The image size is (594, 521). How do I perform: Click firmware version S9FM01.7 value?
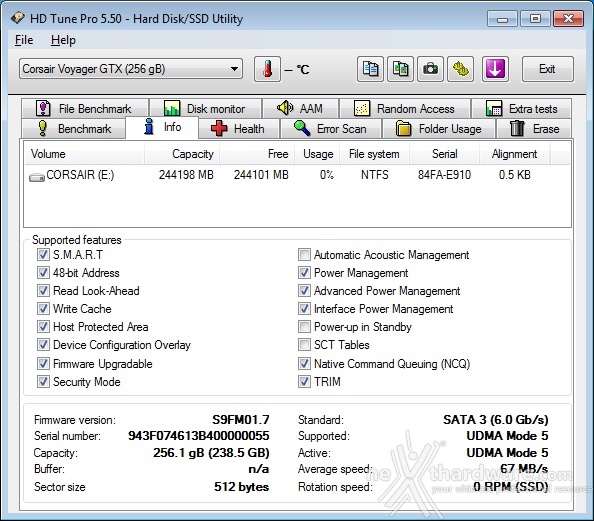click(241, 420)
